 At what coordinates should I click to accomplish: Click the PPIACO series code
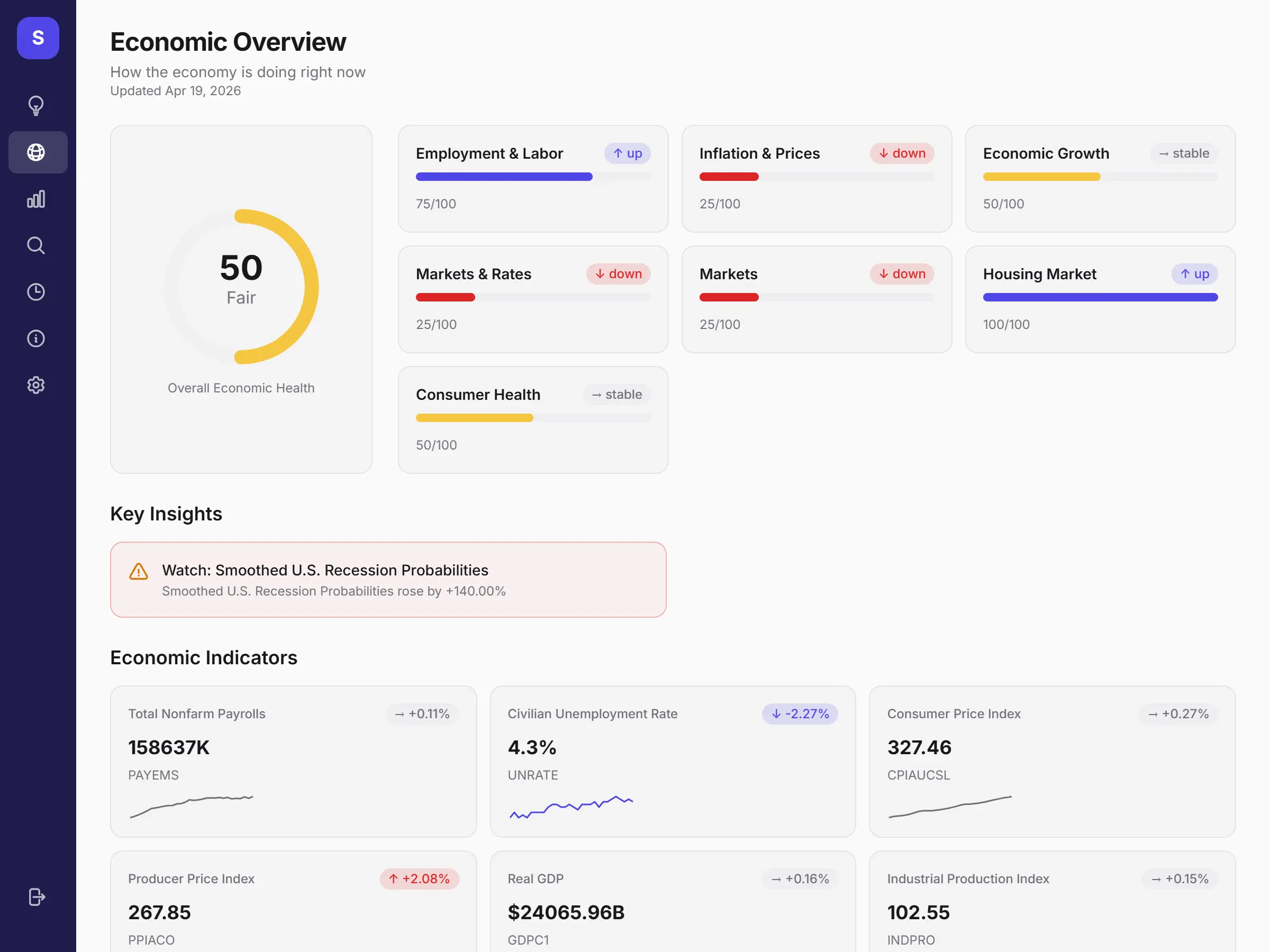(151, 940)
